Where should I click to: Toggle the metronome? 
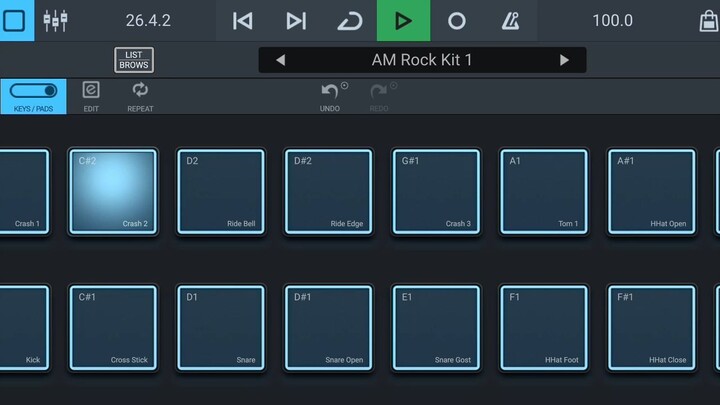tap(510, 20)
